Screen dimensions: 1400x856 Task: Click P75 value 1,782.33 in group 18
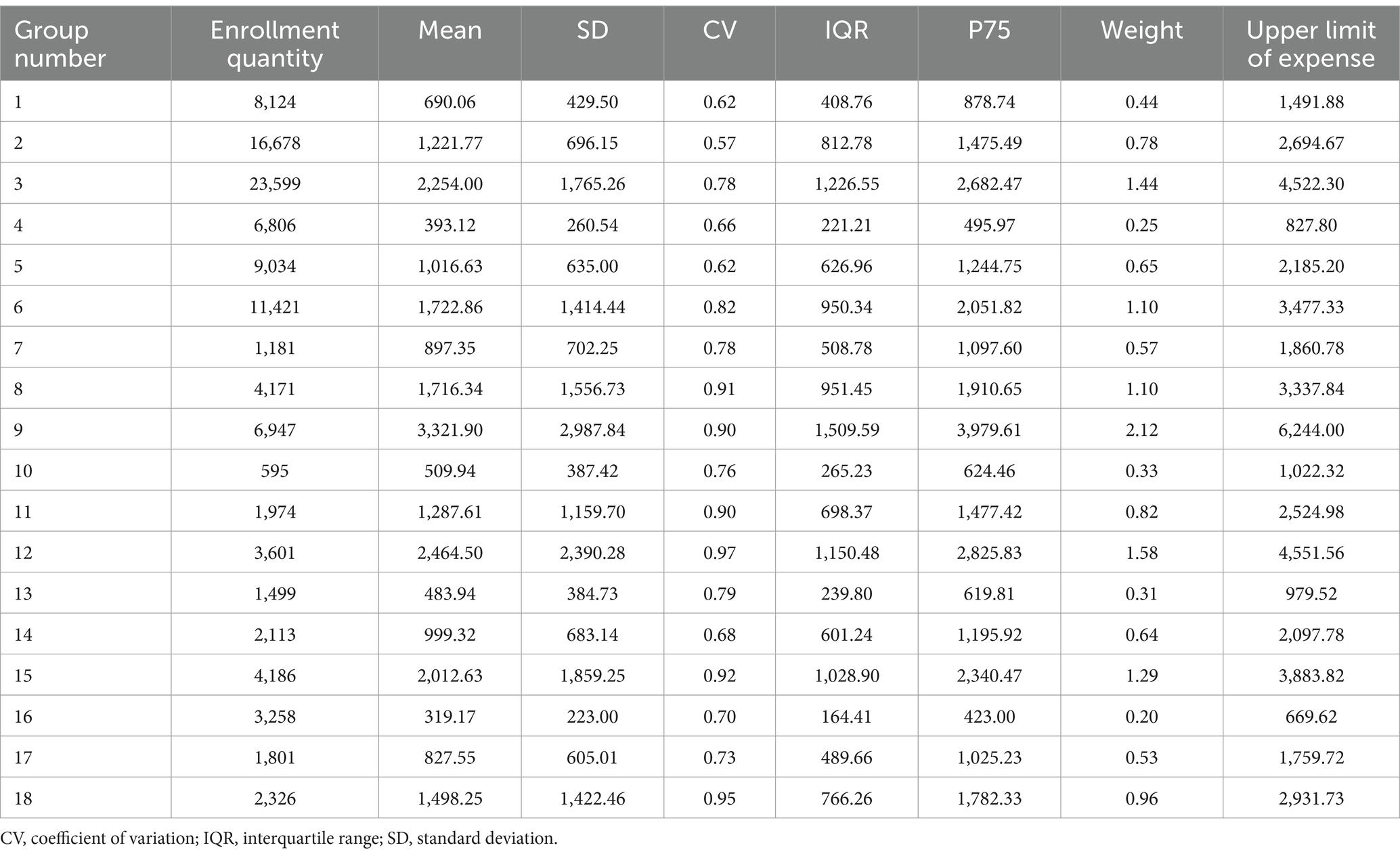989,798
